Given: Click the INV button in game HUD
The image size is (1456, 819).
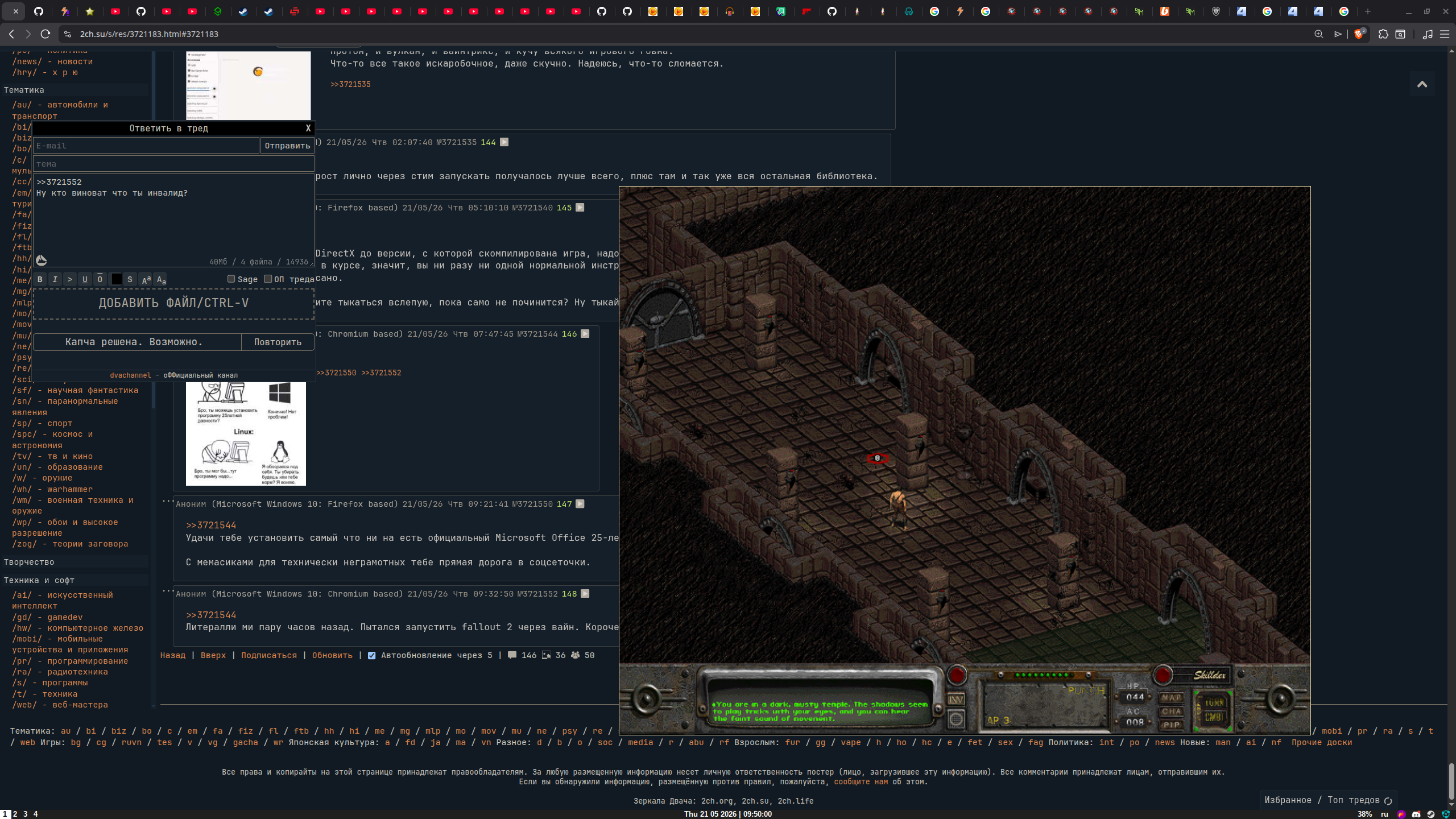Looking at the screenshot, I should (x=956, y=700).
